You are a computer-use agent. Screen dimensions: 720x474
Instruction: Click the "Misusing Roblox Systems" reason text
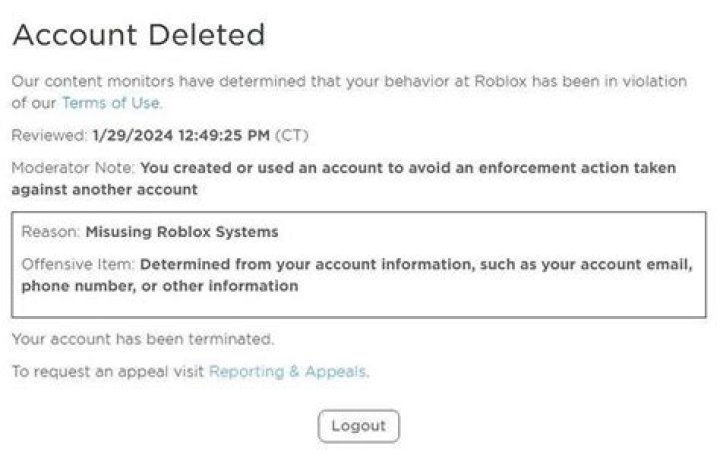[182, 232]
